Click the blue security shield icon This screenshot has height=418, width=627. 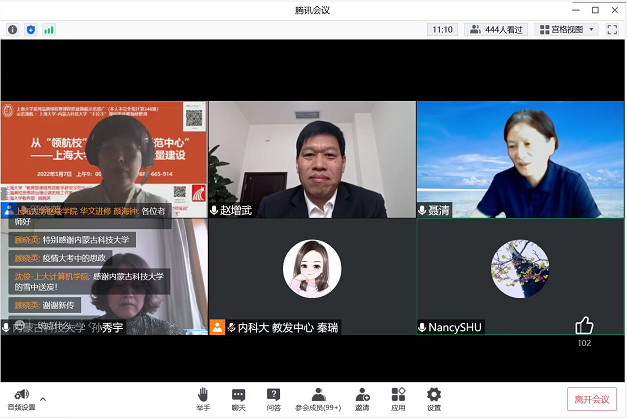pos(31,30)
